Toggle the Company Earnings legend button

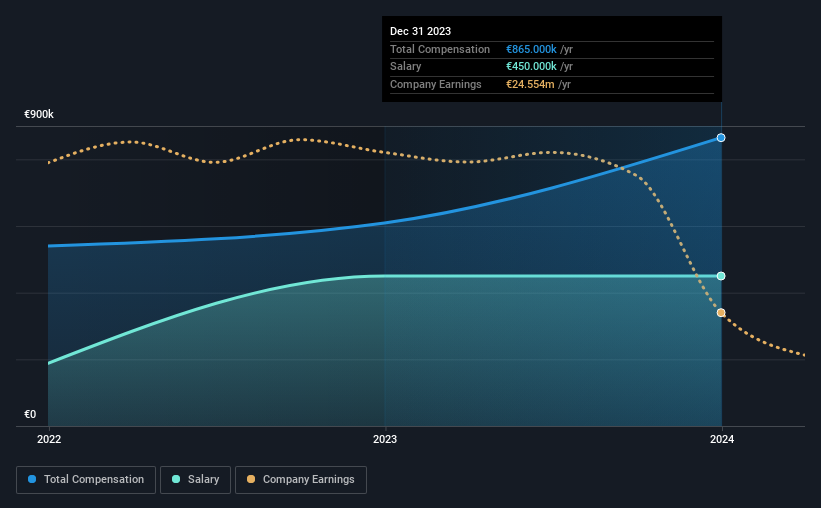pyautogui.click(x=301, y=480)
